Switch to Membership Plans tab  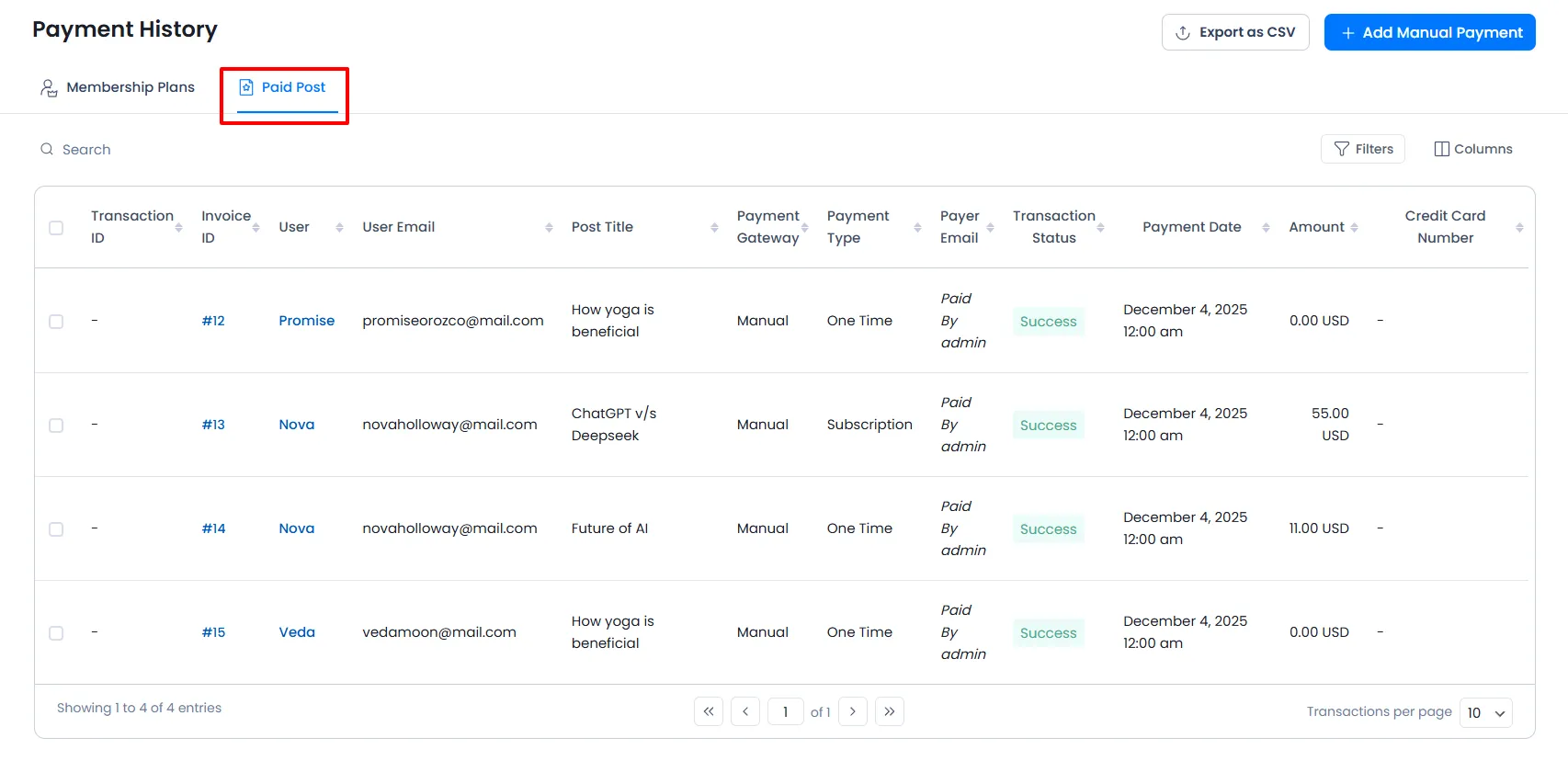[x=117, y=87]
